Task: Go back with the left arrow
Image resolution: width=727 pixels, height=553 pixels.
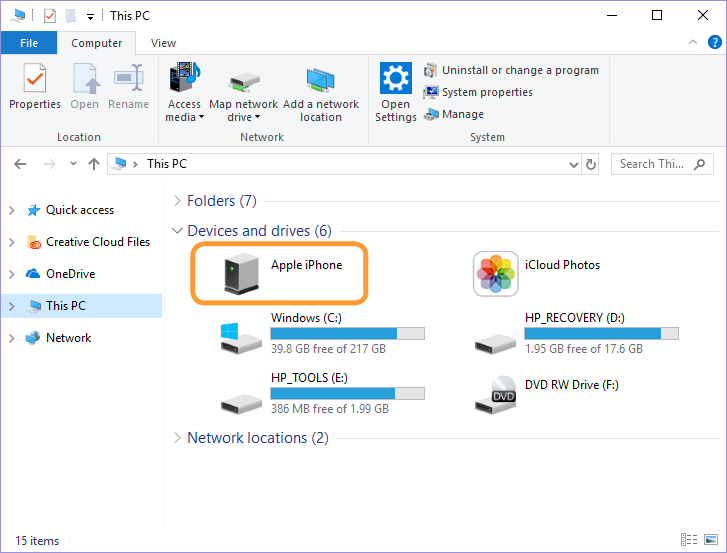Action: 20,164
